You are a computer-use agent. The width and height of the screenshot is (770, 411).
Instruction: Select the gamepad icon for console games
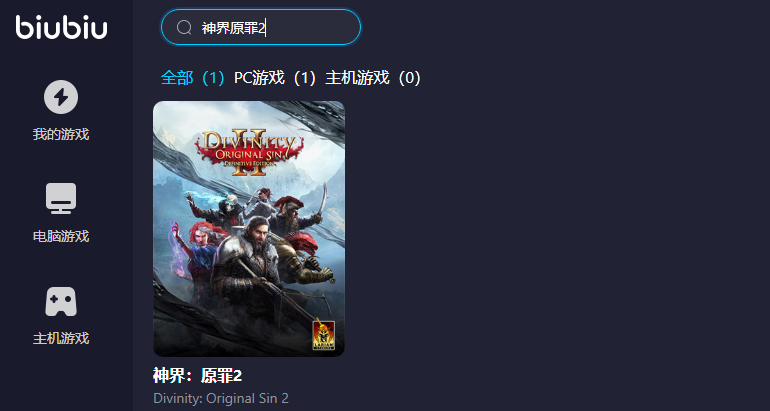(61, 301)
